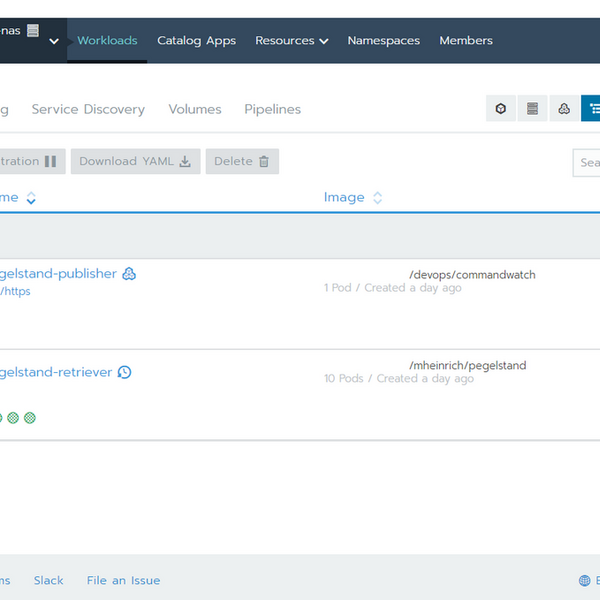Click the rightmost green pod status dot
Viewport: 600px width, 600px height.
(x=30, y=418)
